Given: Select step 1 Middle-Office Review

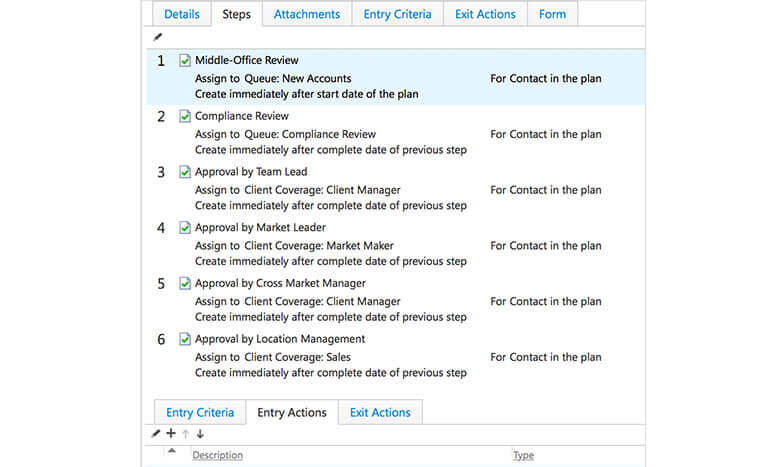Looking at the screenshot, I should 395,77.
